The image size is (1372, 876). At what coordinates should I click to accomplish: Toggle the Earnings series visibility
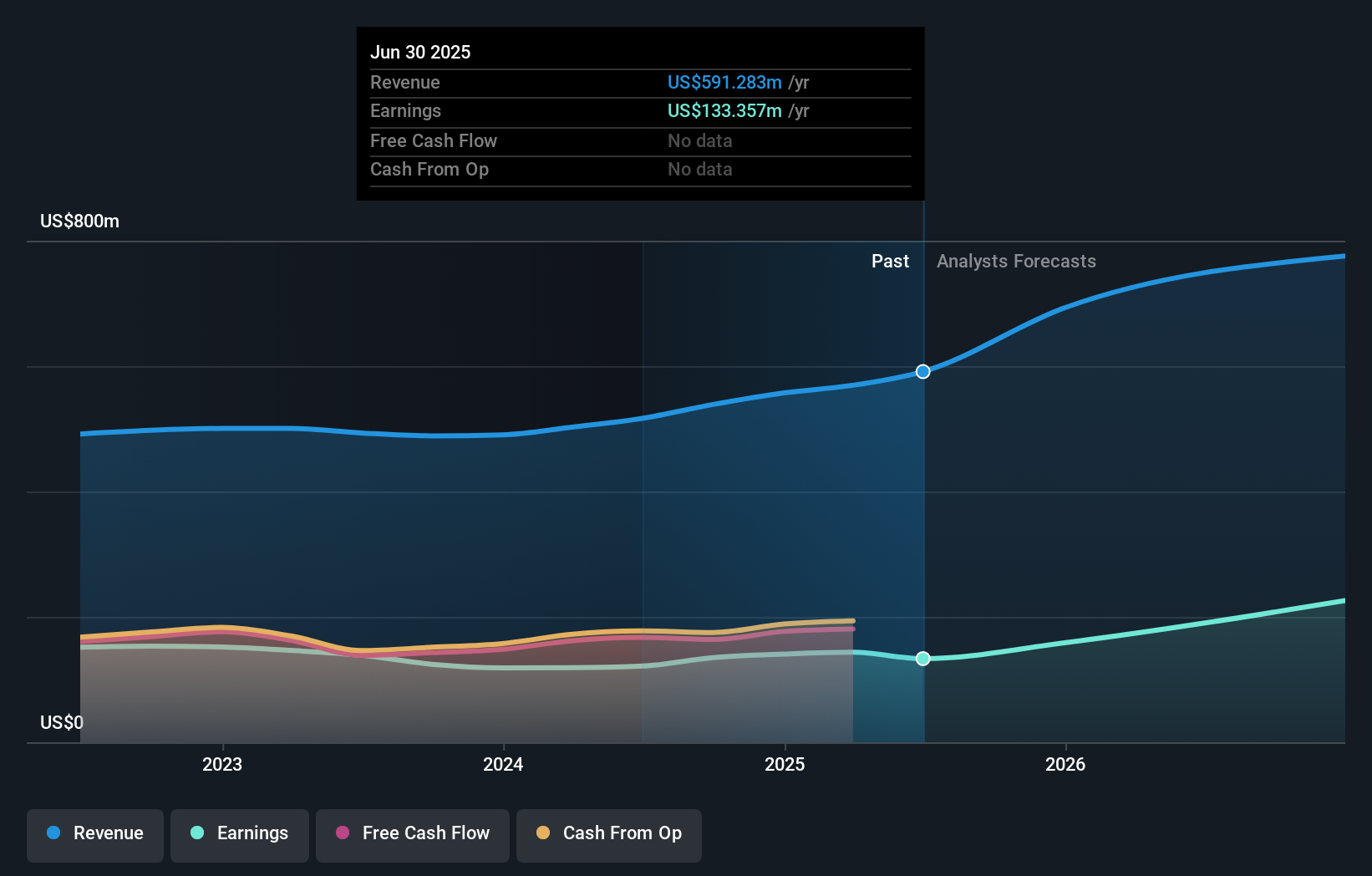coord(240,833)
